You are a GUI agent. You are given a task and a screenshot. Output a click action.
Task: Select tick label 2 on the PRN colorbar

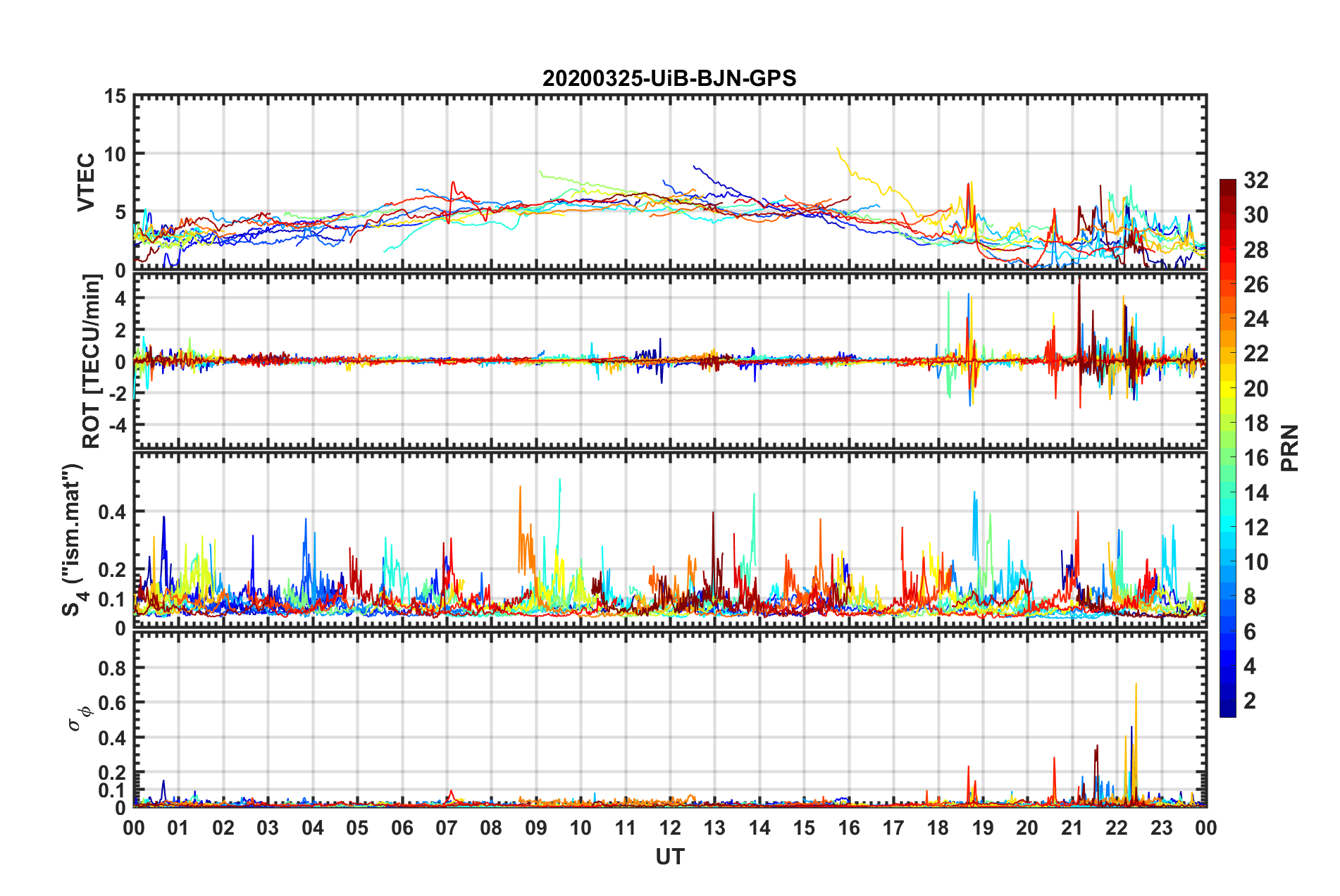click(x=1250, y=701)
